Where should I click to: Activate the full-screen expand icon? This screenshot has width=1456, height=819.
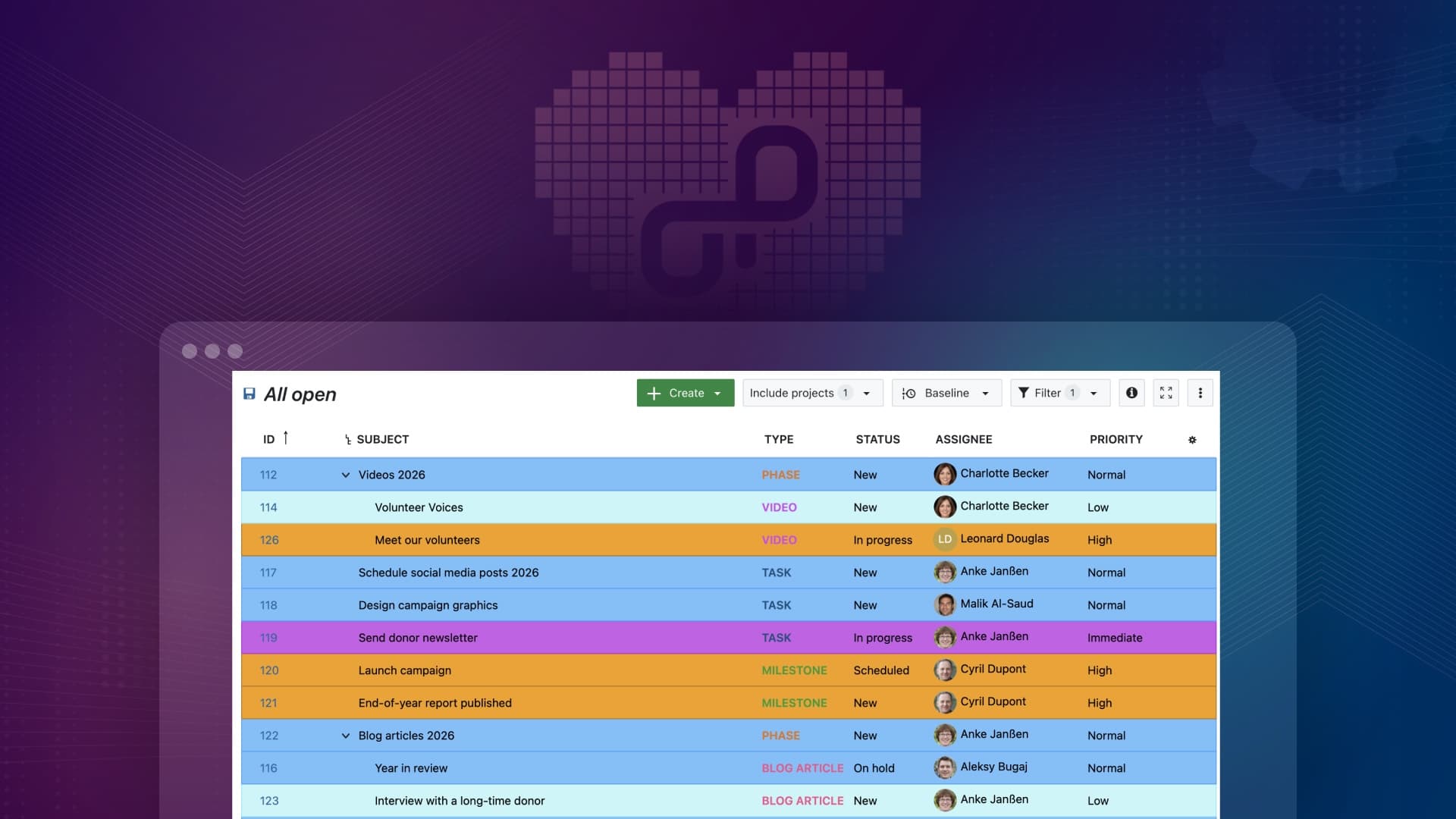pyautogui.click(x=1166, y=393)
